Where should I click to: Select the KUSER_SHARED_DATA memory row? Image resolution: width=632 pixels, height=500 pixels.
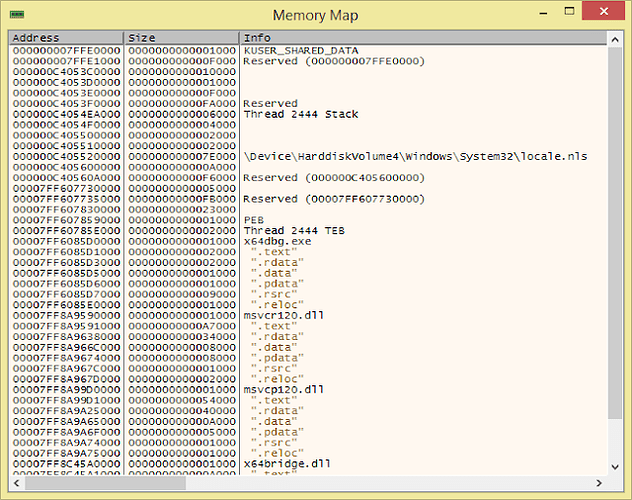[300, 50]
